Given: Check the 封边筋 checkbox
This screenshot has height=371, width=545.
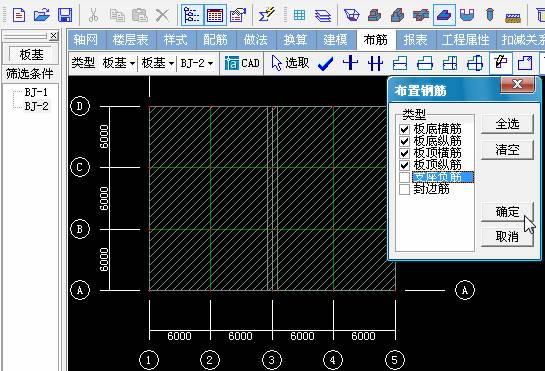Looking at the screenshot, I should (x=404, y=189).
